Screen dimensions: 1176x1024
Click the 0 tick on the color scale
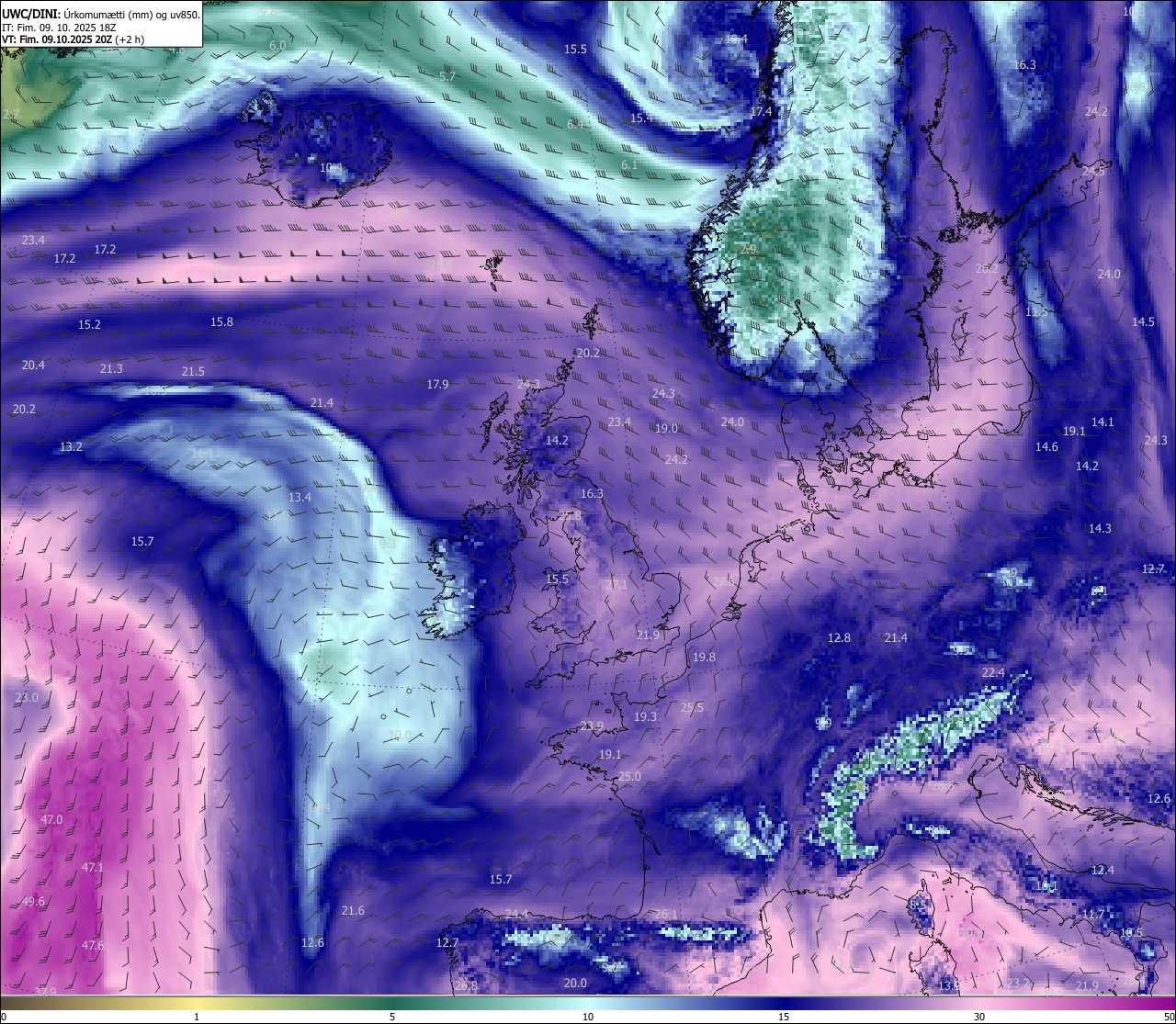(3, 1017)
